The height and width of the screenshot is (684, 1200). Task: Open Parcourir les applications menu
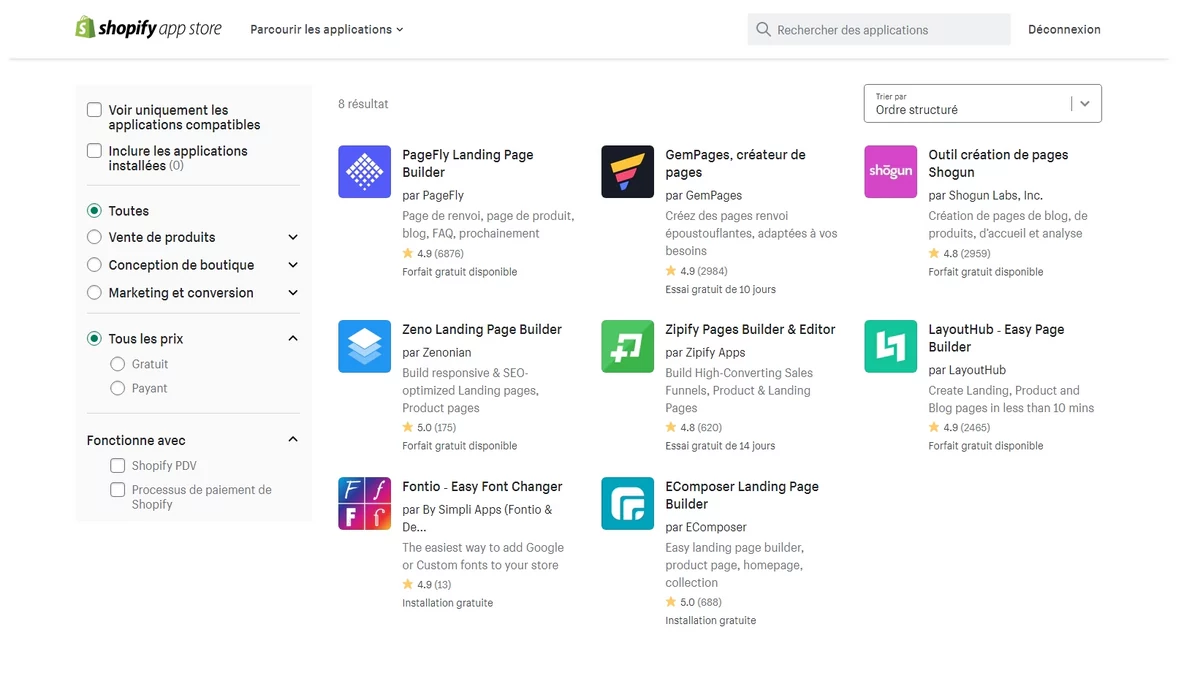tap(327, 30)
